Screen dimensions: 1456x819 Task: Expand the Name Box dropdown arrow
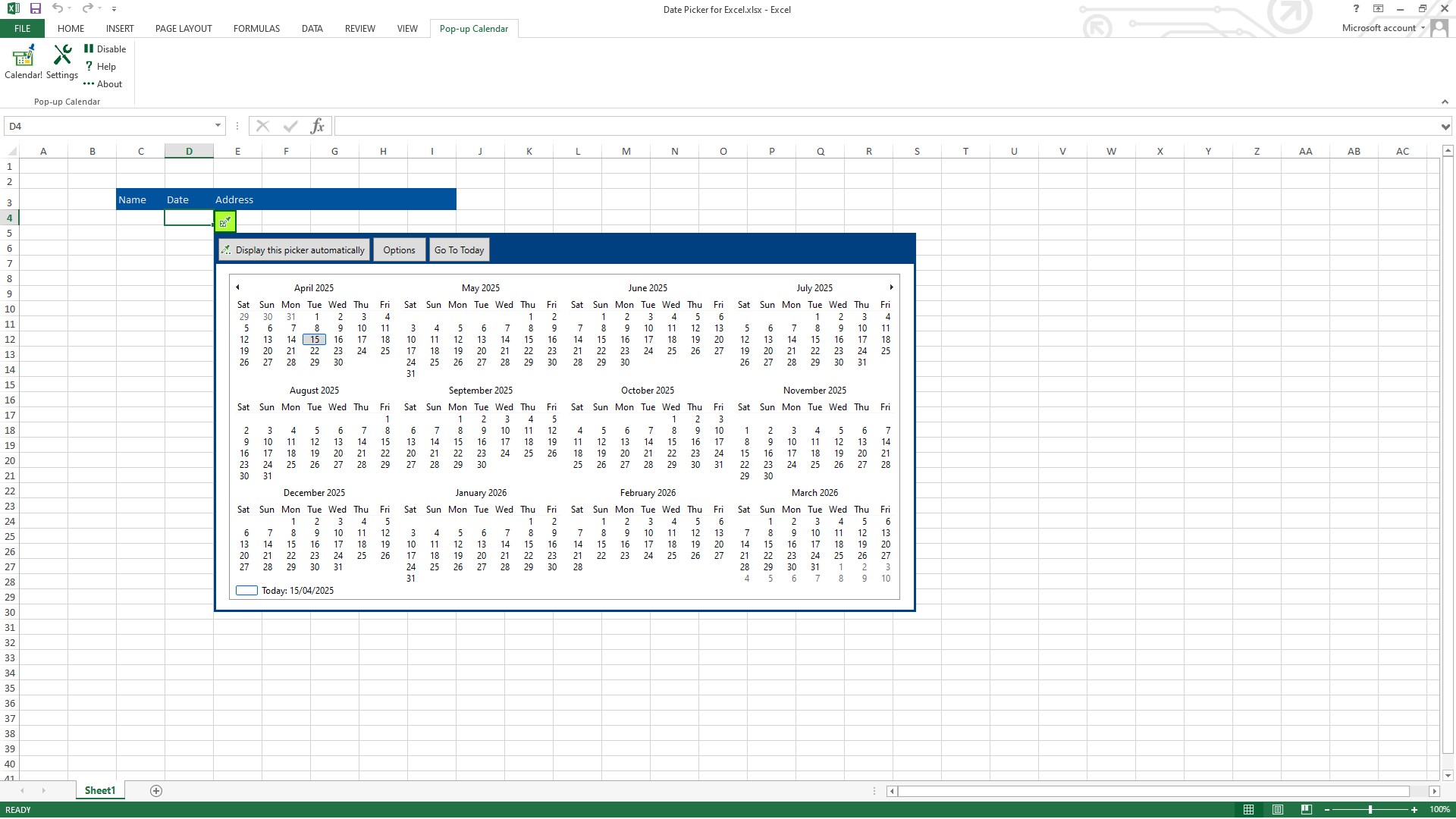click(218, 126)
